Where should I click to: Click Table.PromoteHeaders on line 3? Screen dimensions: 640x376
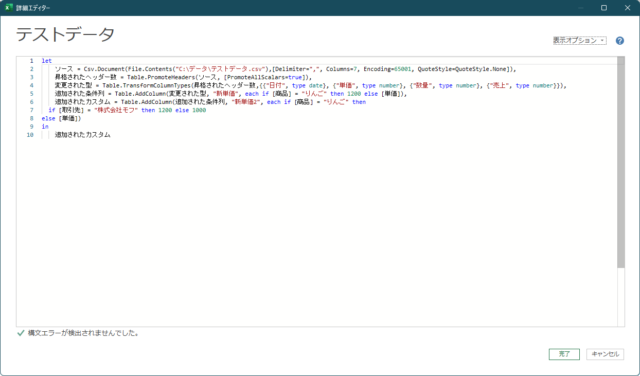point(161,77)
